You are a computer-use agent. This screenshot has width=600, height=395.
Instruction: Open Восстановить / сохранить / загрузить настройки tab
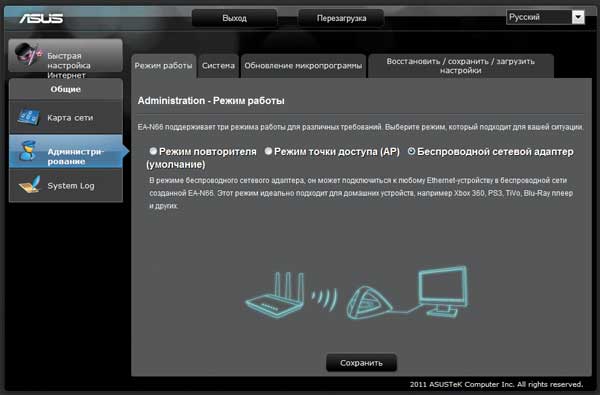[x=460, y=66]
